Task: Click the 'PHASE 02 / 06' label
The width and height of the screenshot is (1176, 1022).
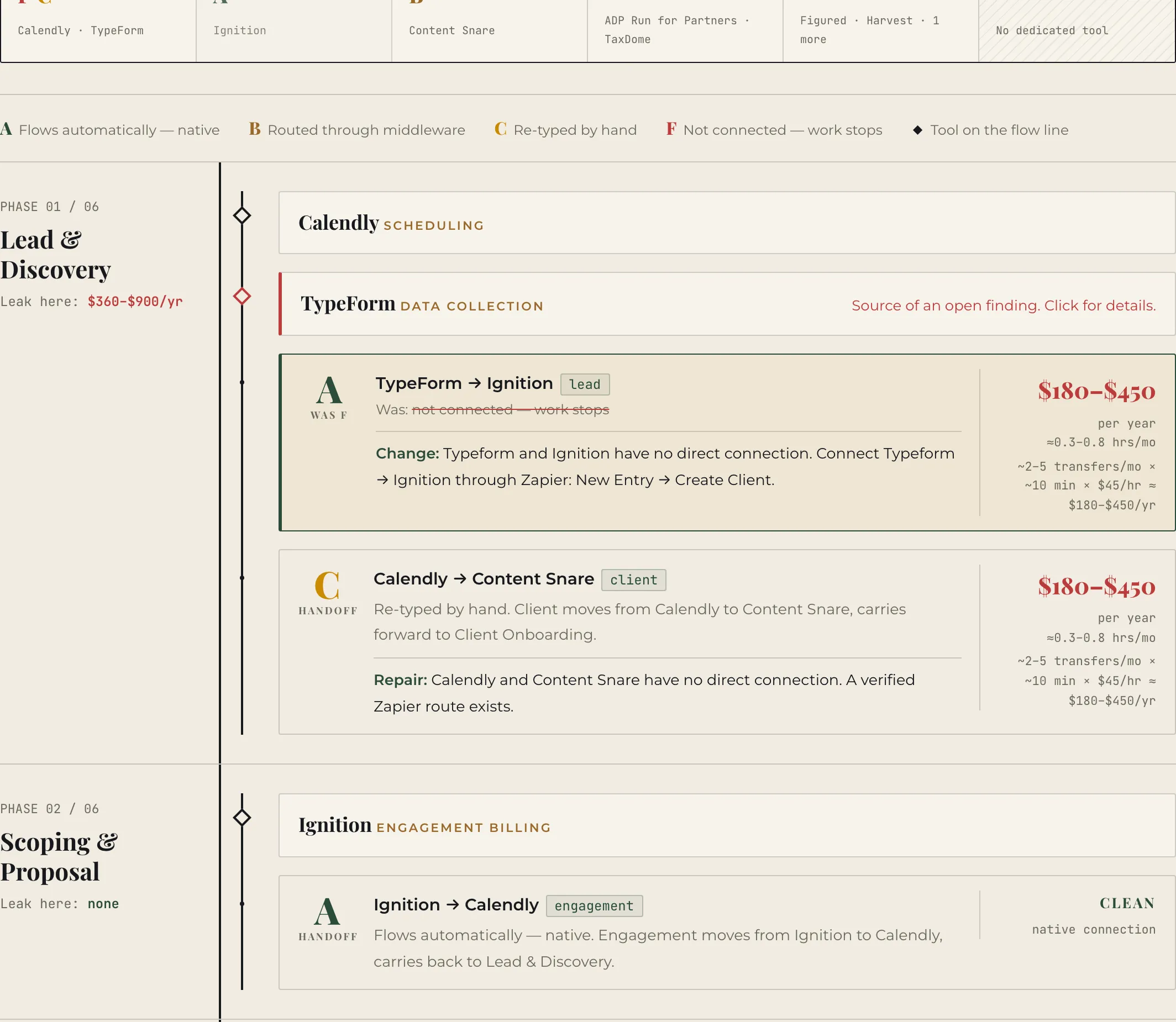Action: point(50,809)
